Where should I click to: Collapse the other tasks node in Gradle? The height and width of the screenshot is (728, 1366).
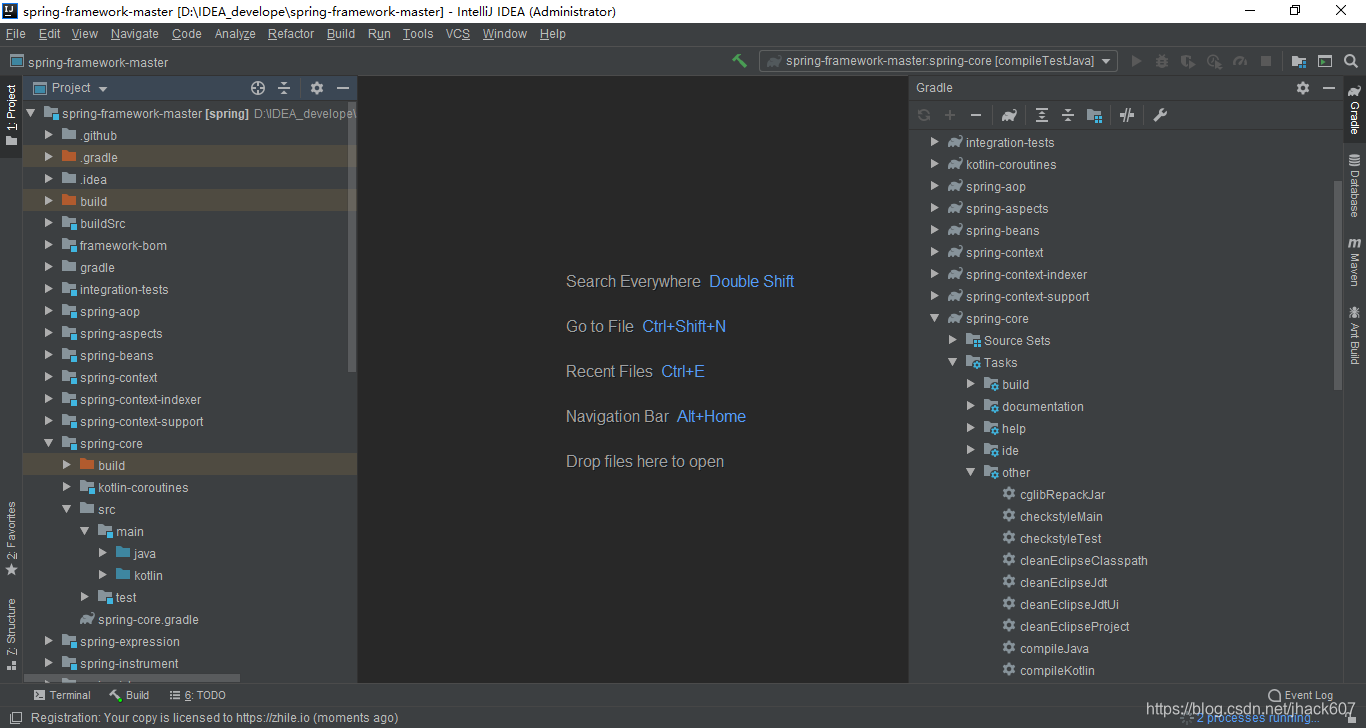[970, 472]
